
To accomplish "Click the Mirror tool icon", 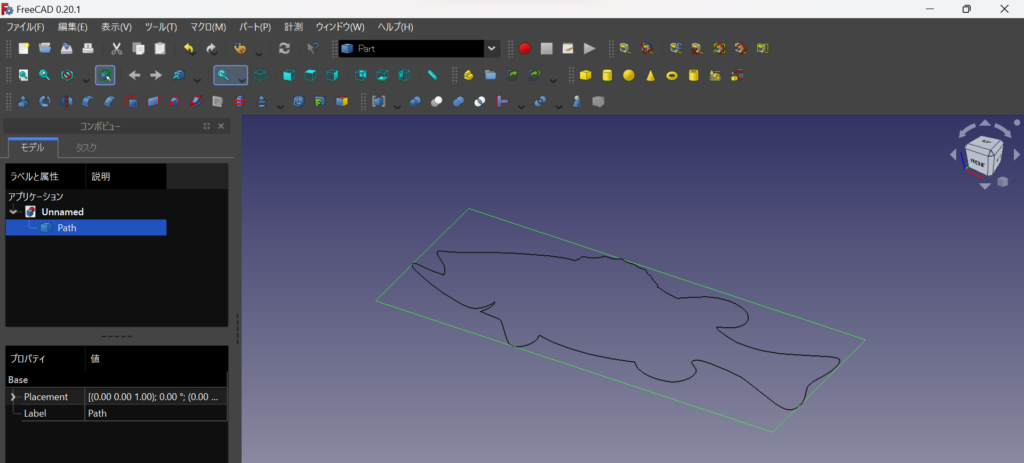I will point(66,102).
